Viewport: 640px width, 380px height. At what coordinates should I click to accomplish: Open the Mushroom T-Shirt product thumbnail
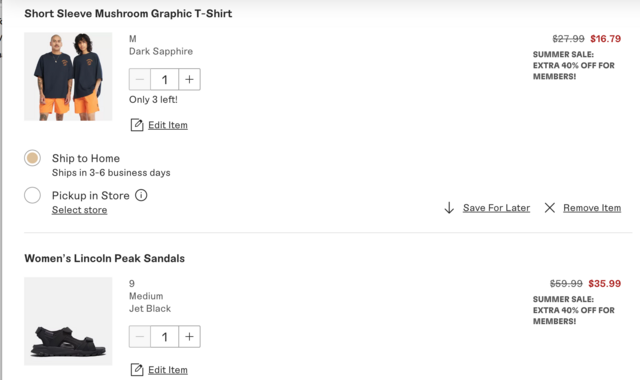pos(68,76)
